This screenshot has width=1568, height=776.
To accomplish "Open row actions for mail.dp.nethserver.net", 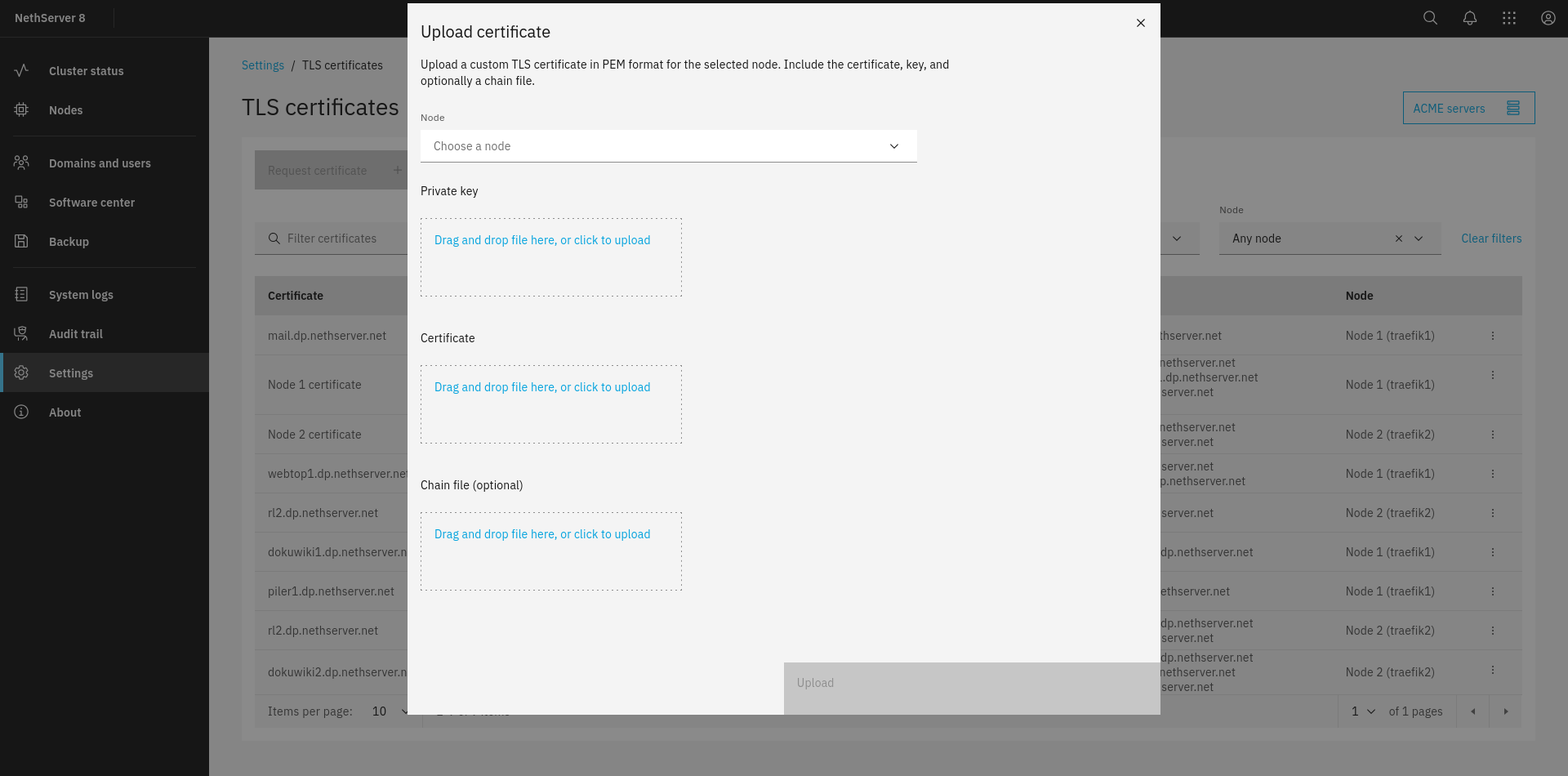I will (1492, 336).
